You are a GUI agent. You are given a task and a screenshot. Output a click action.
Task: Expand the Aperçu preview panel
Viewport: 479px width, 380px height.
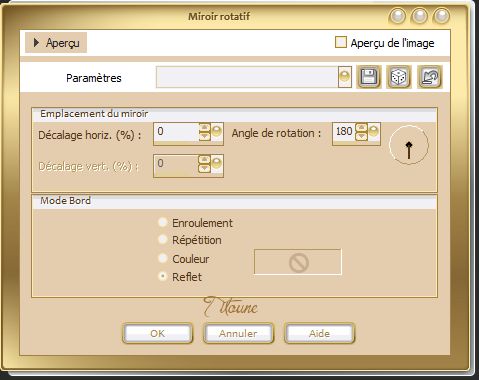pyautogui.click(x=56, y=43)
